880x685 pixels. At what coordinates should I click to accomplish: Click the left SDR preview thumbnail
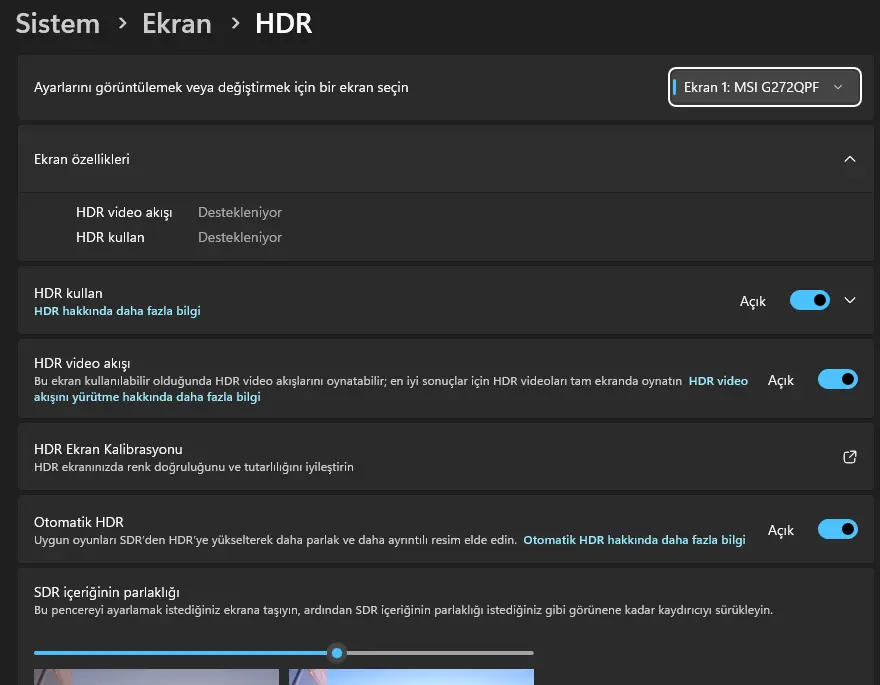156,677
